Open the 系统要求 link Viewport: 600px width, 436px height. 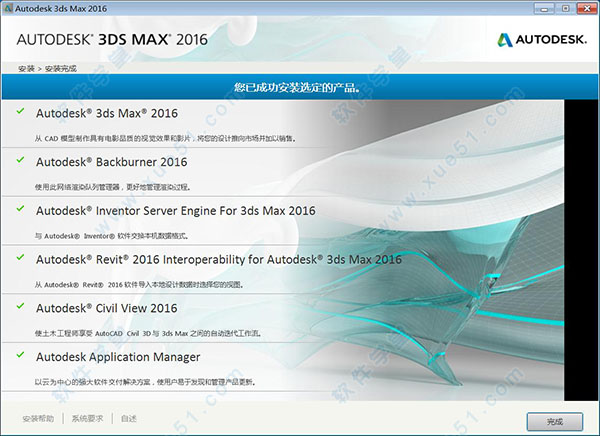pos(87,420)
